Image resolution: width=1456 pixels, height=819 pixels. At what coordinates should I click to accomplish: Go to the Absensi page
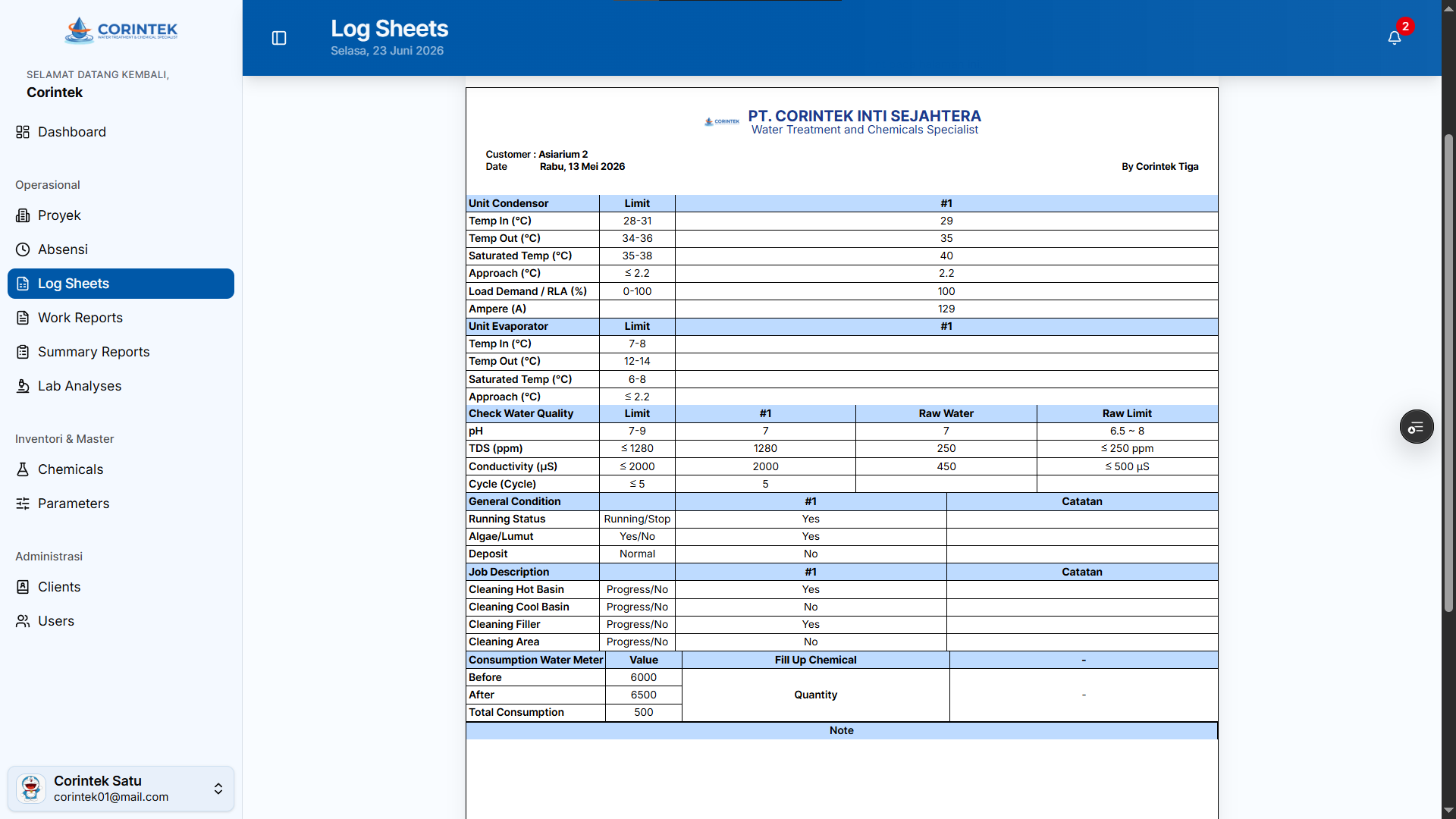tap(121, 249)
